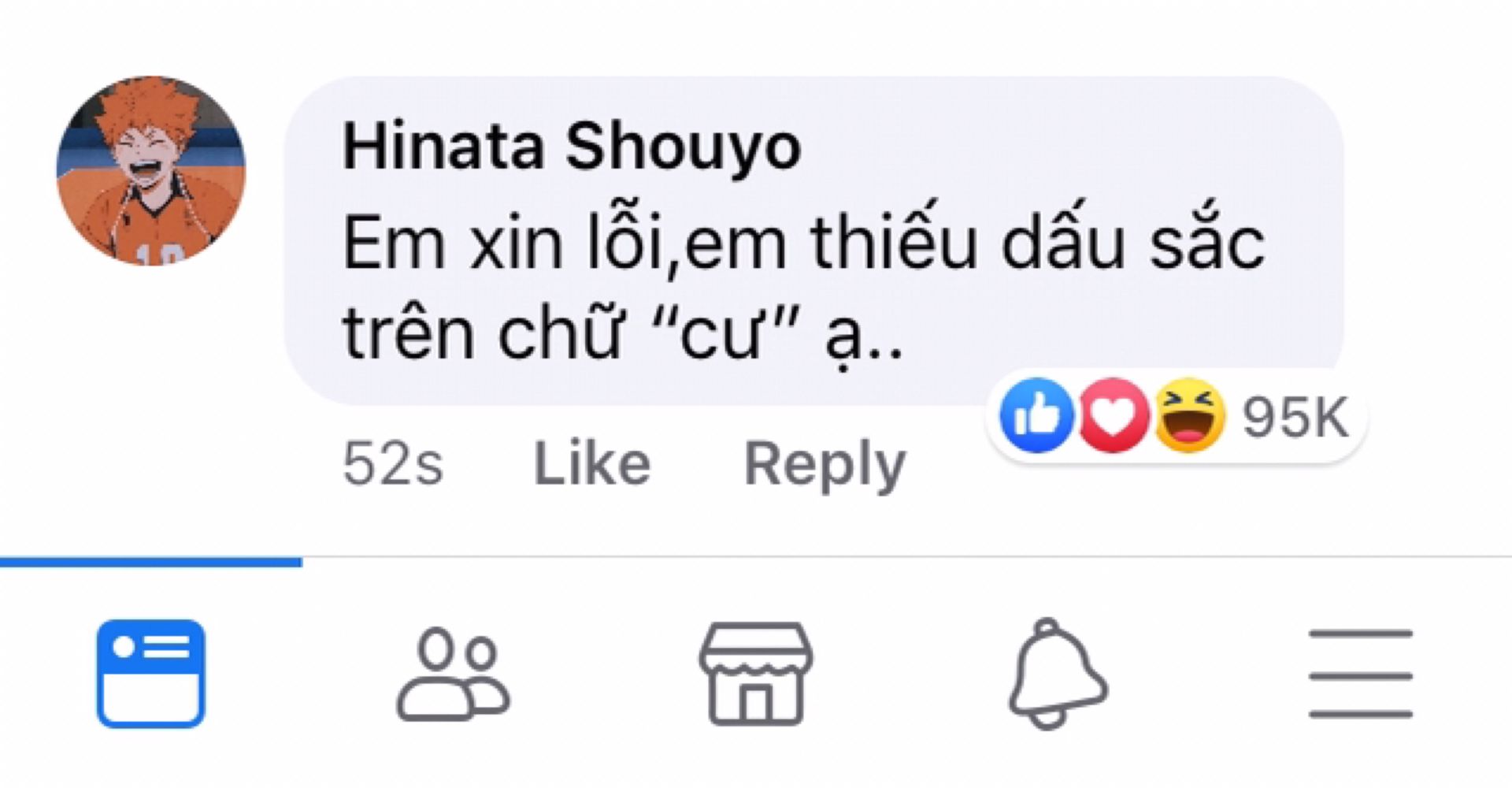Click empty bubble area right of commenter name
This screenshot has height=788, width=1512.
click(1063, 147)
